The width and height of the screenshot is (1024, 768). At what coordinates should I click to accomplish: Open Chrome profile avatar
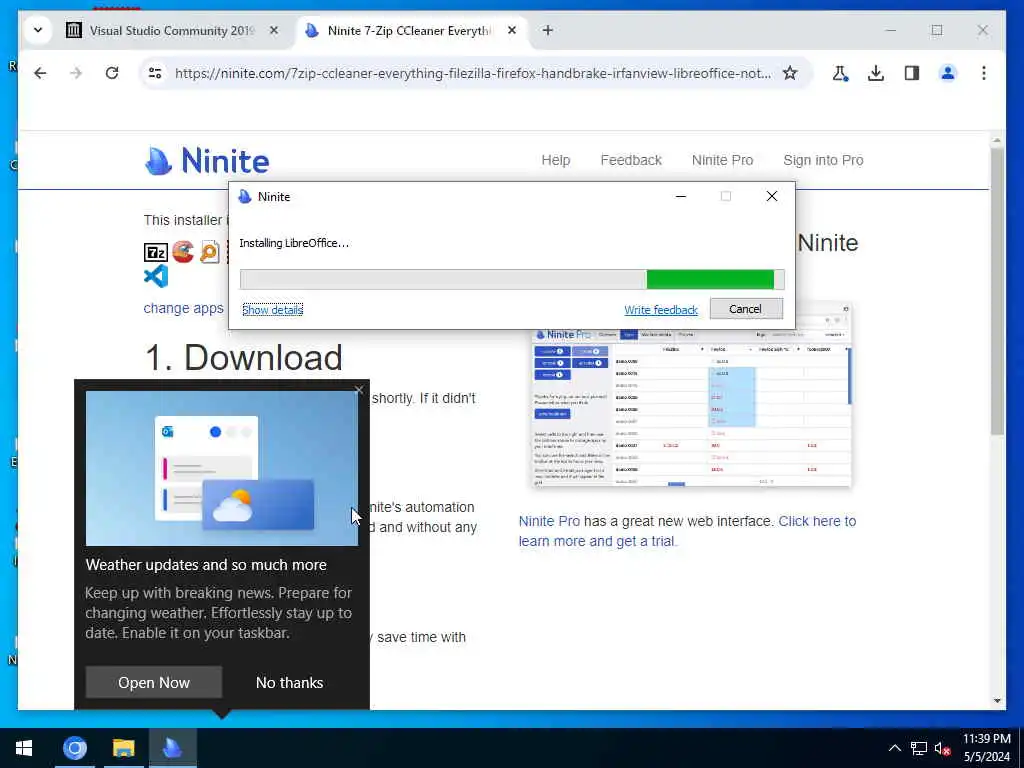pyautogui.click(x=948, y=73)
